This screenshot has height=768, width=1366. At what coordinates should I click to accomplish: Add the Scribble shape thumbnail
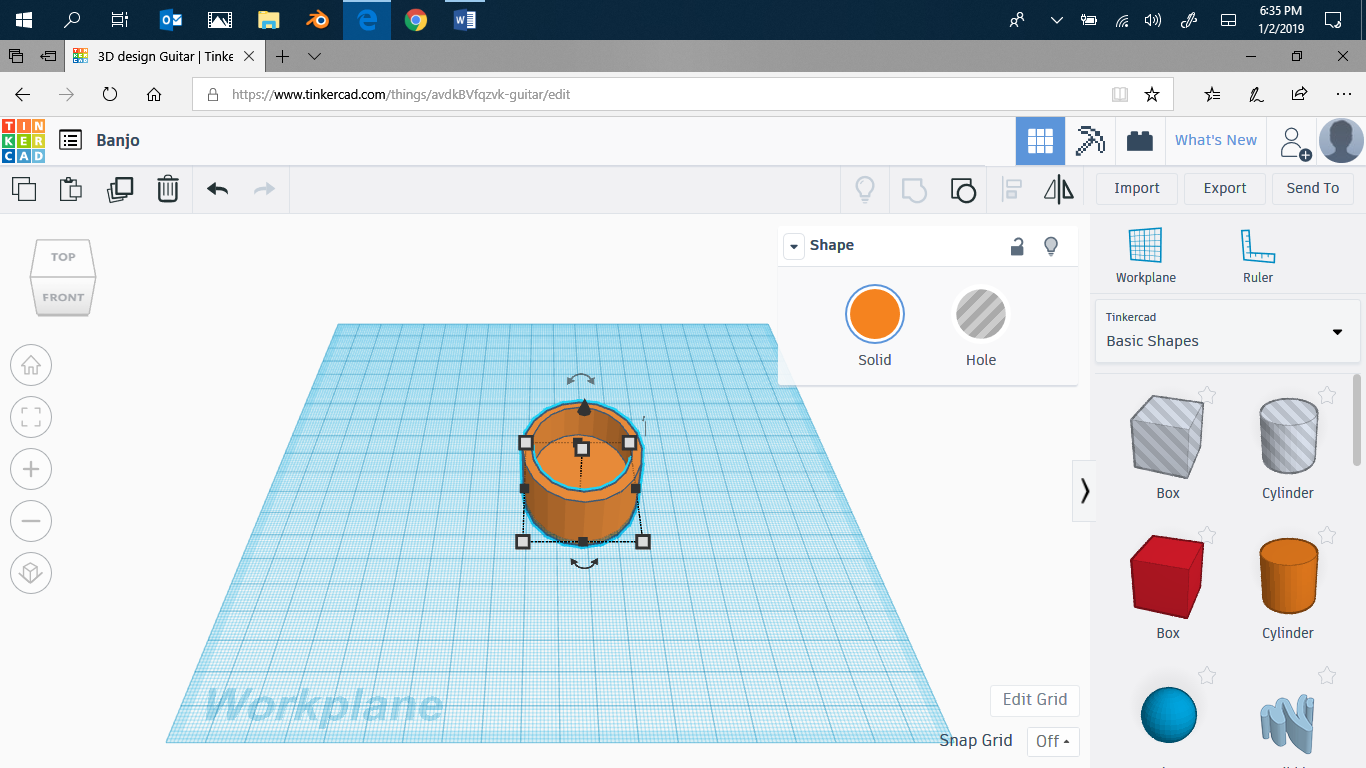(x=1288, y=722)
